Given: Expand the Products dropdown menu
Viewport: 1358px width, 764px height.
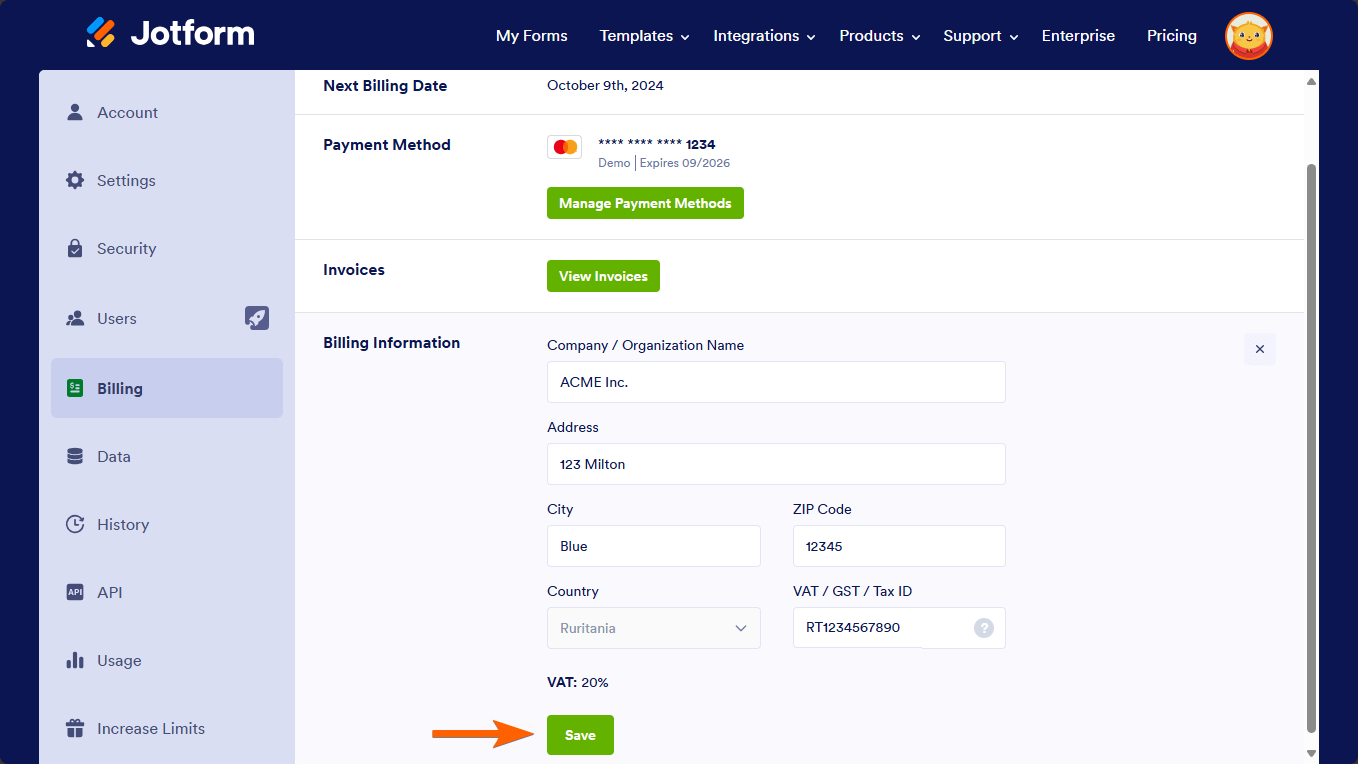Looking at the screenshot, I should [x=879, y=36].
